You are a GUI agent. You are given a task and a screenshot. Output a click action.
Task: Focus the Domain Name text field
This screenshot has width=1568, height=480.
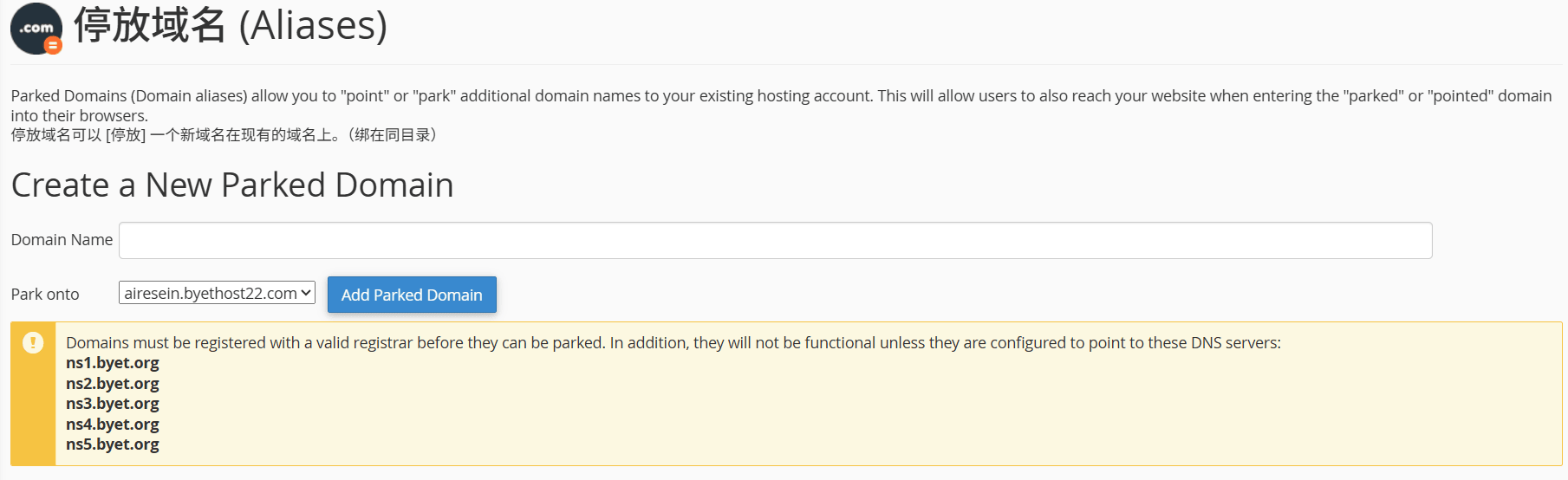click(775, 240)
